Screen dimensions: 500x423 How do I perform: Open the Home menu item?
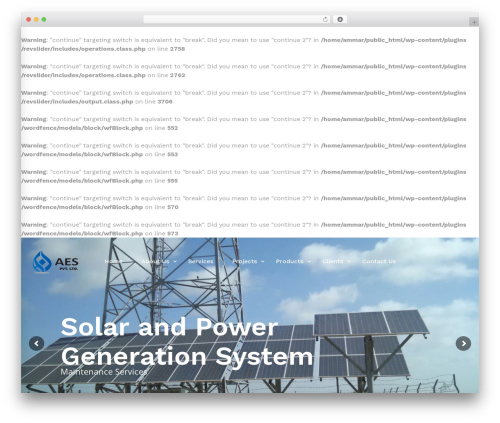tap(113, 261)
